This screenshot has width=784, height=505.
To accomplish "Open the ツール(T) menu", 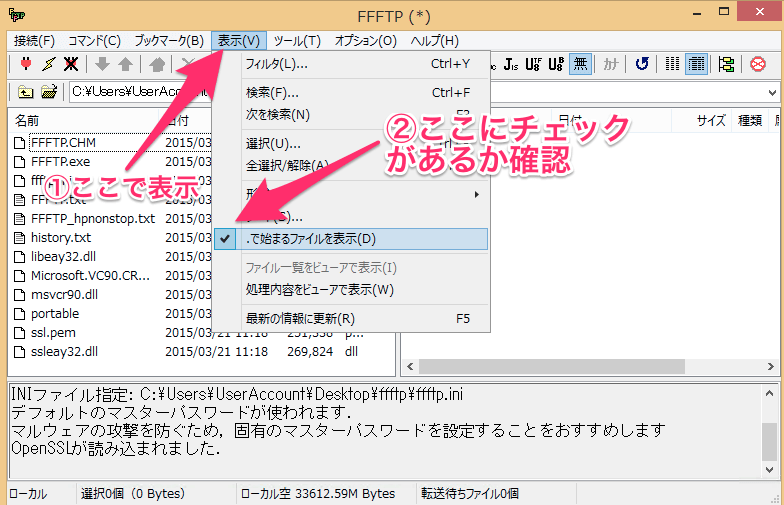I will [x=297, y=40].
